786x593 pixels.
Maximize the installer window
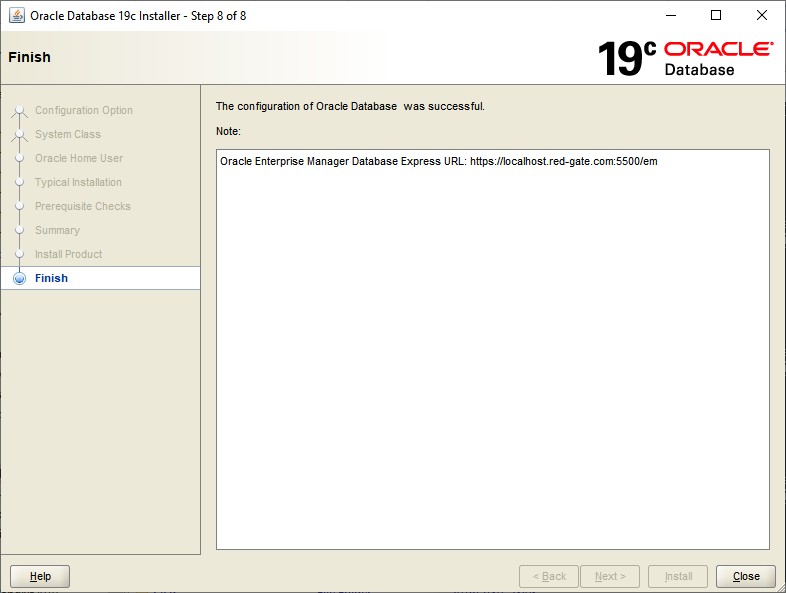point(716,16)
